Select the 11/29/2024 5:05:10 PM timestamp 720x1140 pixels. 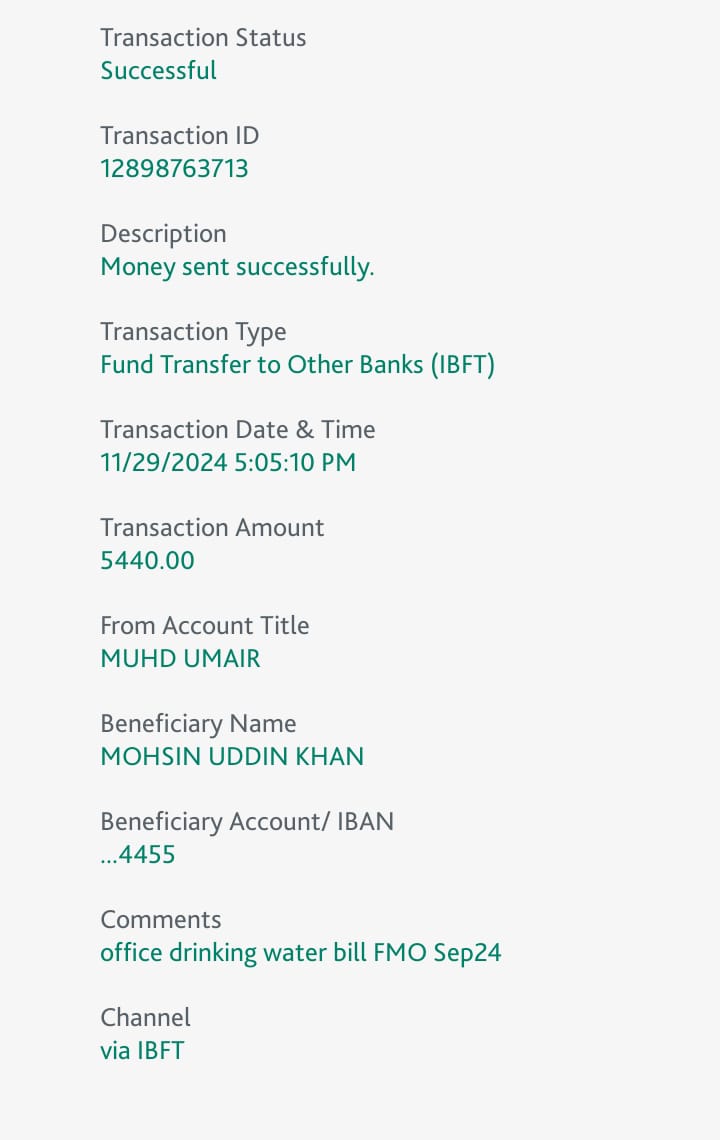pos(228,463)
